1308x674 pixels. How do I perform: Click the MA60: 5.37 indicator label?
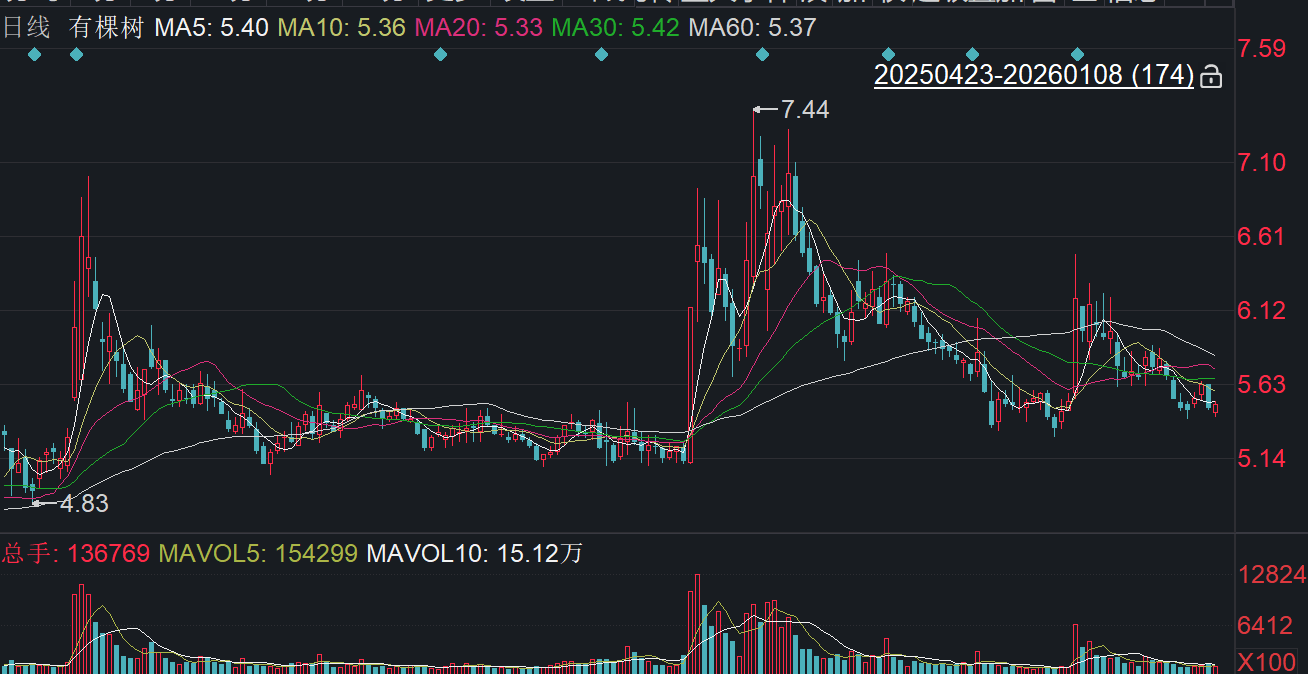753,27
